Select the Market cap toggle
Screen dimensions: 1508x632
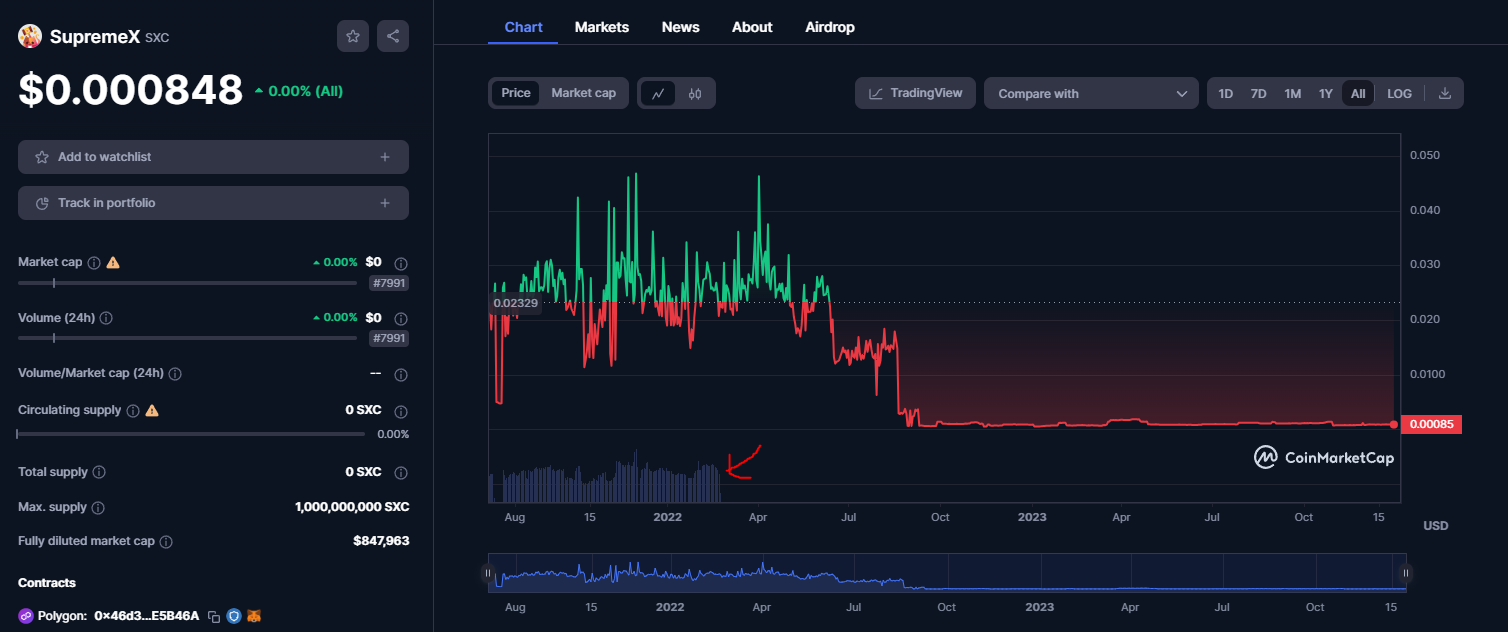click(584, 93)
